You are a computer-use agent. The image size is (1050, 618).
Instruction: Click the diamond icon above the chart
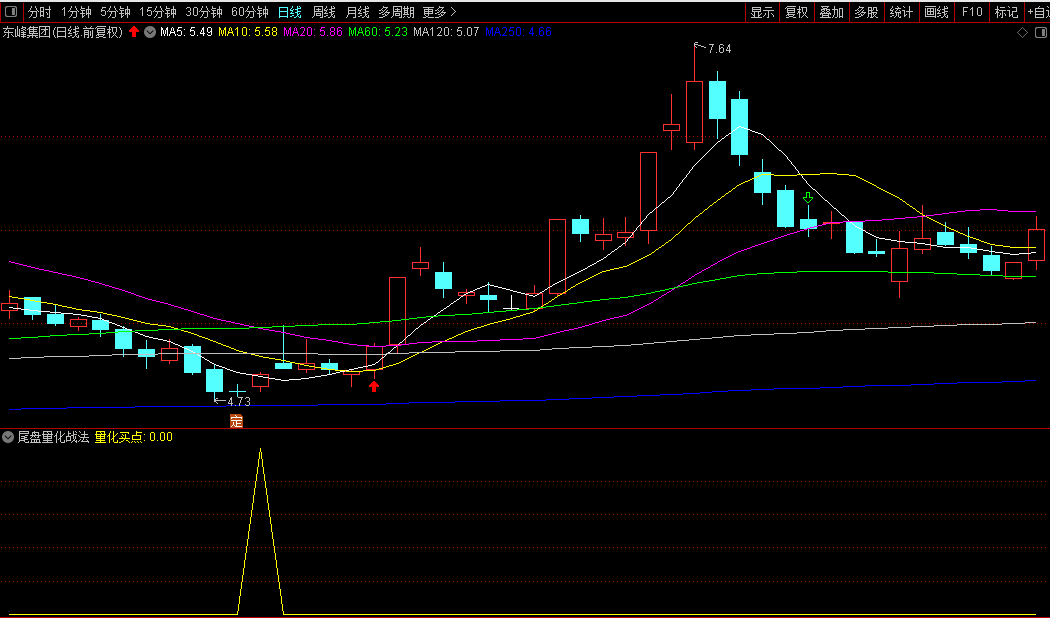(1022, 32)
